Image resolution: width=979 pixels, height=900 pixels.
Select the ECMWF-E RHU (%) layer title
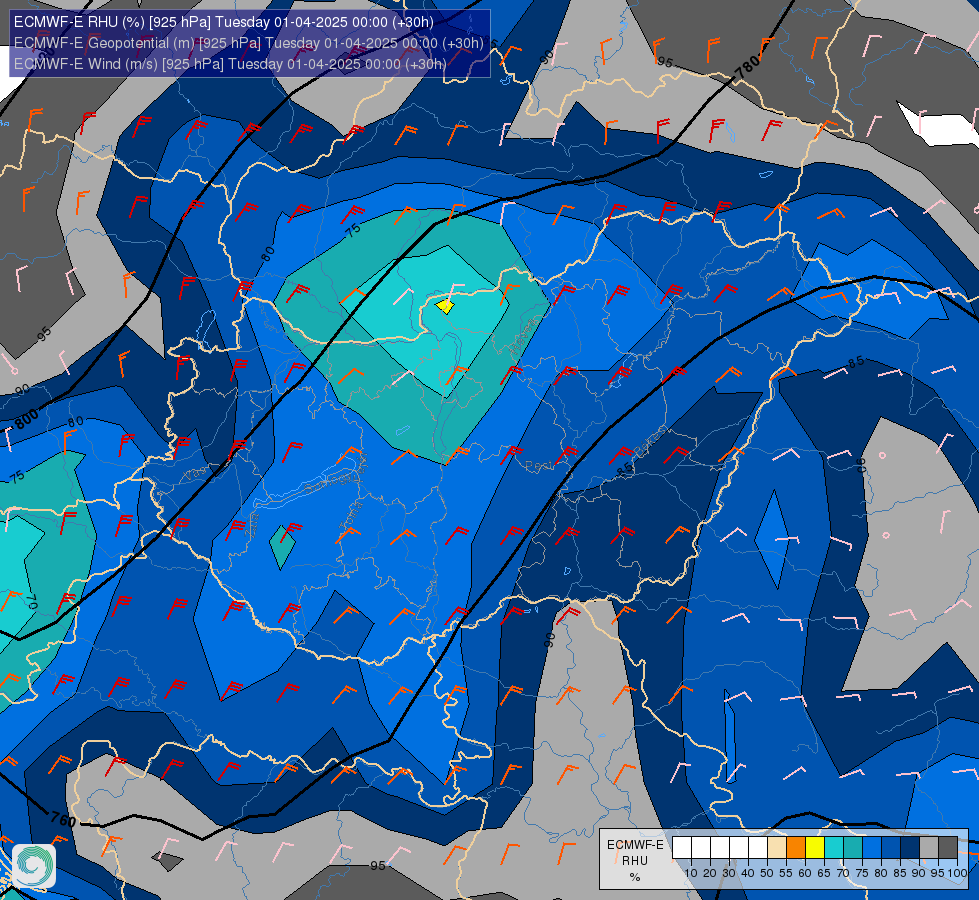pyautogui.click(x=224, y=22)
